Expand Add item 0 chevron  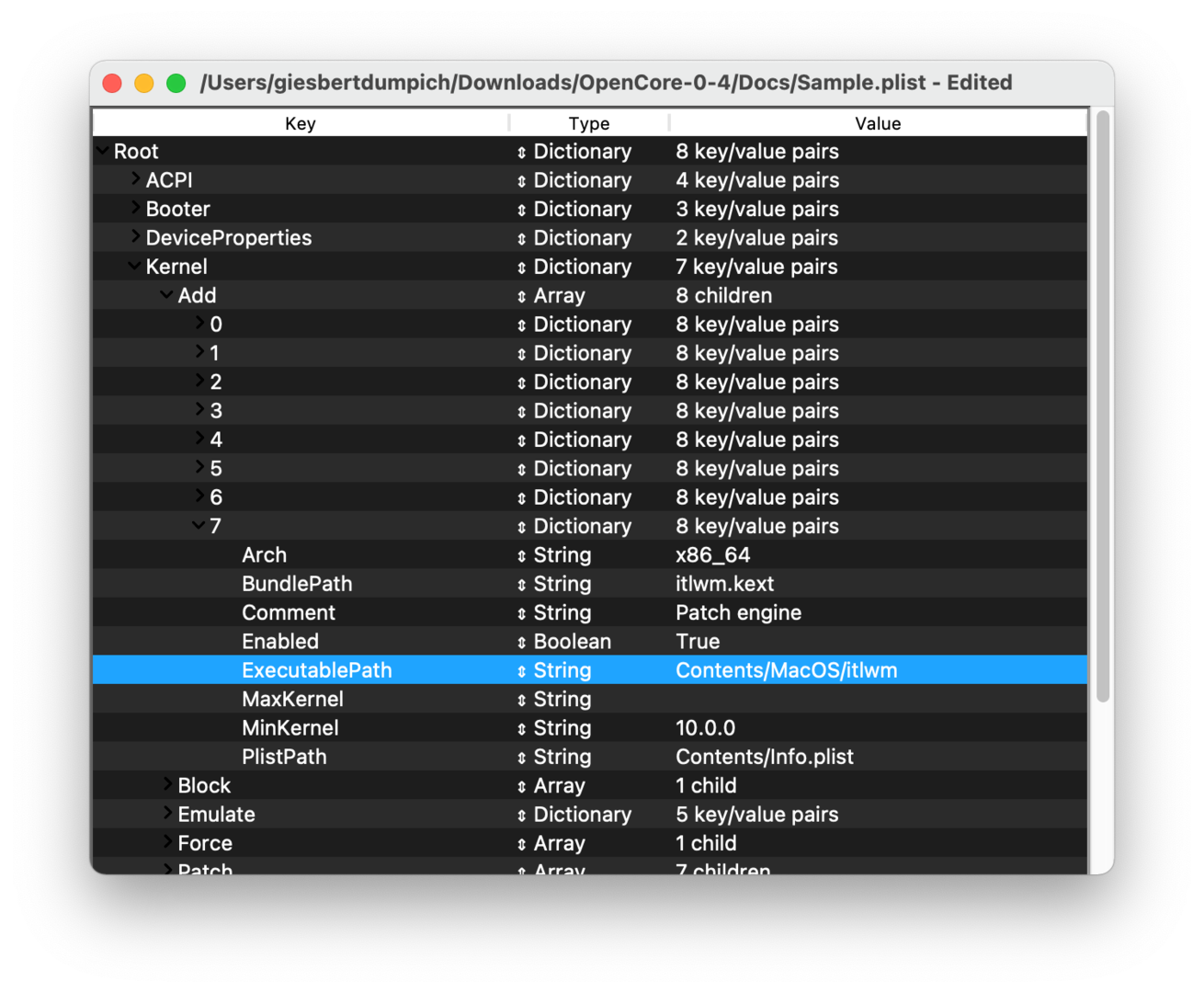pyautogui.click(x=200, y=323)
